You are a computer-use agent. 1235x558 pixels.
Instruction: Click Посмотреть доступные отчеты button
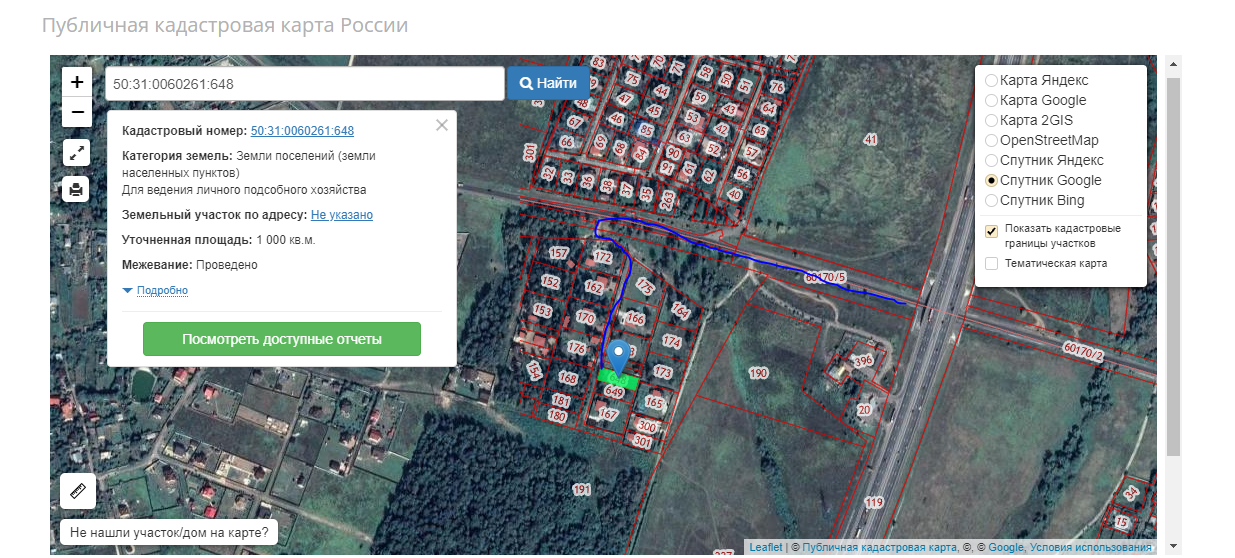point(282,339)
